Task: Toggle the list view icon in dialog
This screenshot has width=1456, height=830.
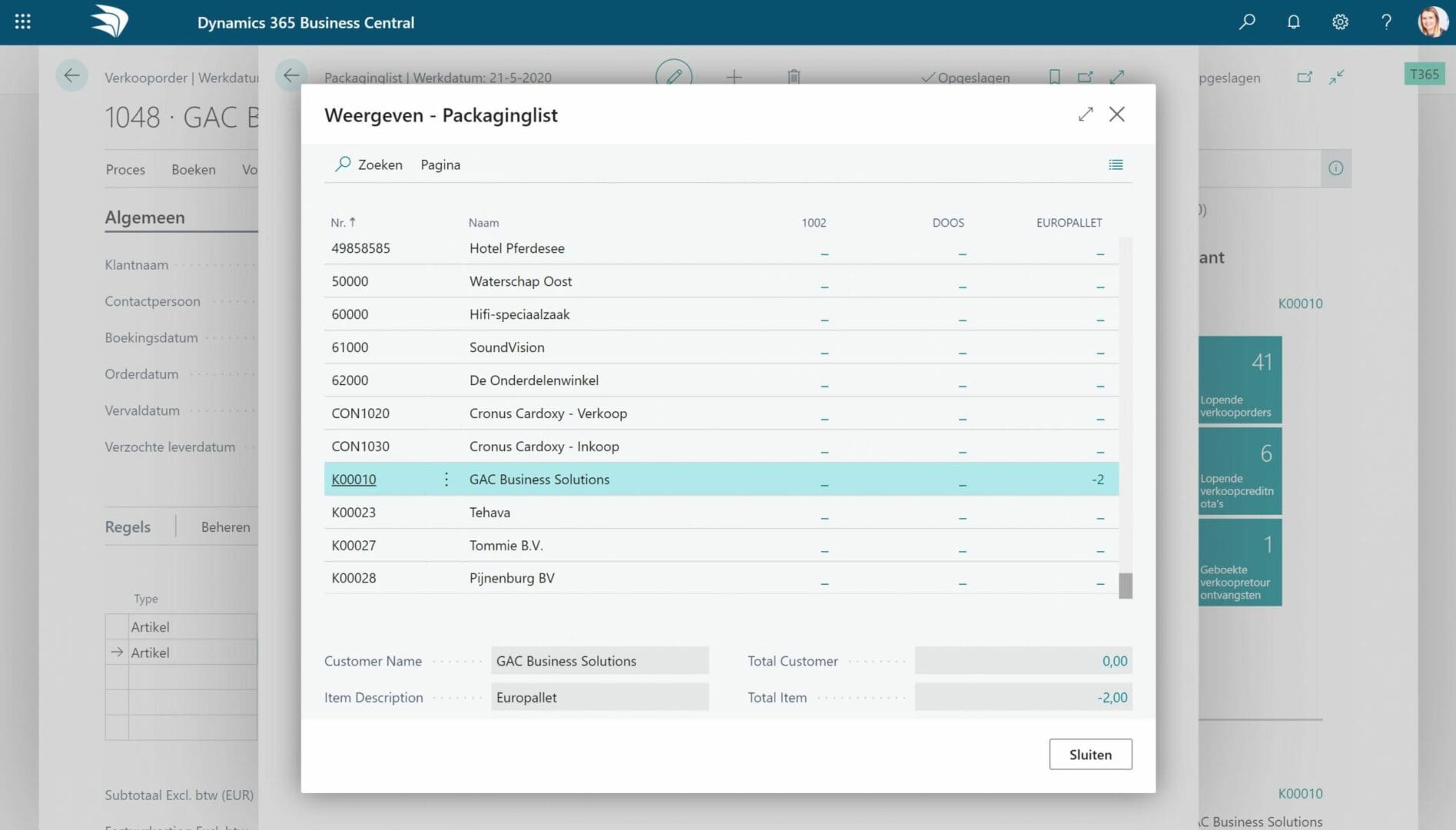Action: pos(1116,164)
